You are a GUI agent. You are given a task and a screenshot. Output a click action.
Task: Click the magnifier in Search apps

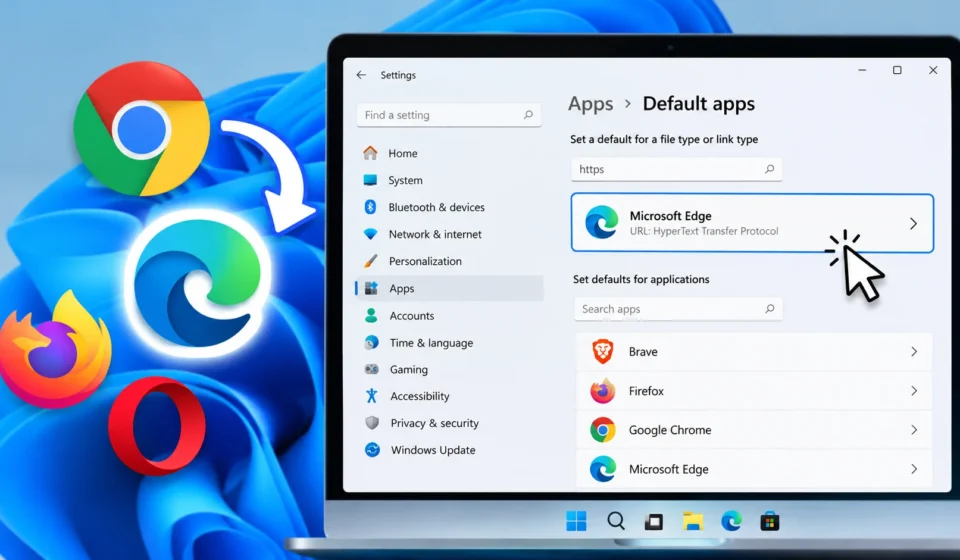tap(770, 308)
